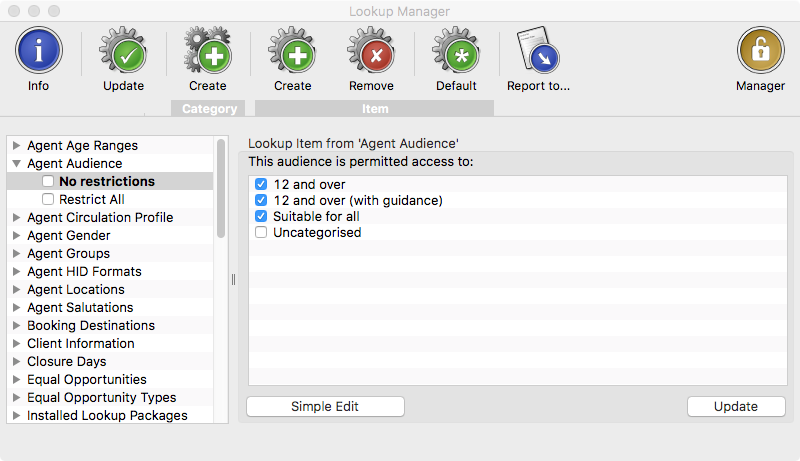Viewport: 800px width, 461px height.
Task: Click the gold Manager padlock icon
Action: (760, 50)
